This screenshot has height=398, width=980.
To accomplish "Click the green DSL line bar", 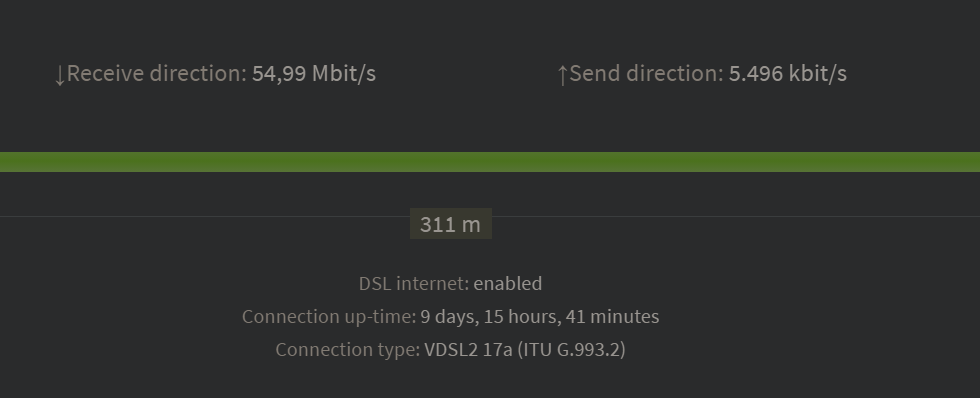I will click(x=490, y=162).
